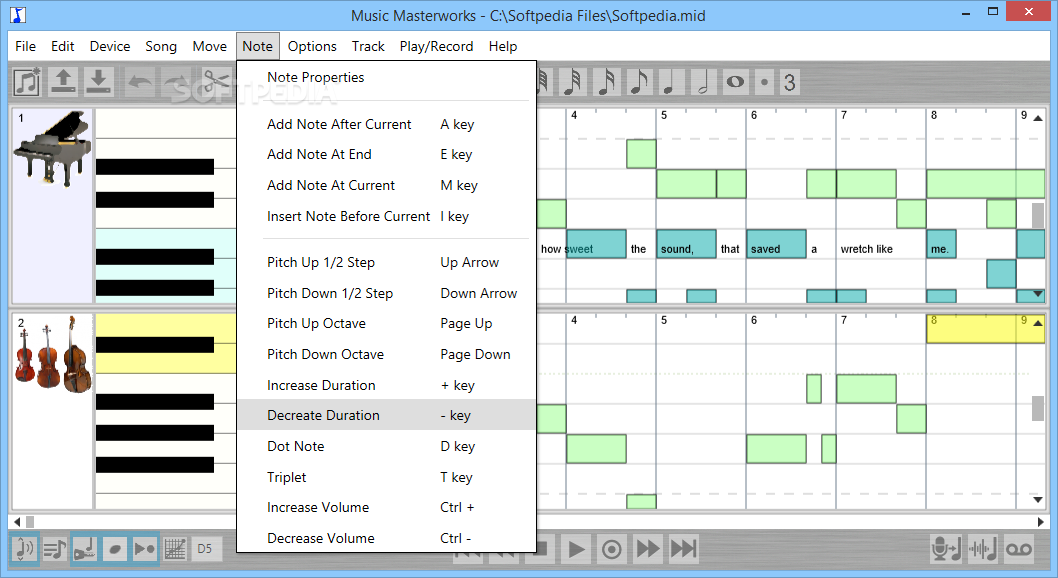Click the 'saved' lyric note block
The height and width of the screenshot is (578, 1058).
pos(776,243)
